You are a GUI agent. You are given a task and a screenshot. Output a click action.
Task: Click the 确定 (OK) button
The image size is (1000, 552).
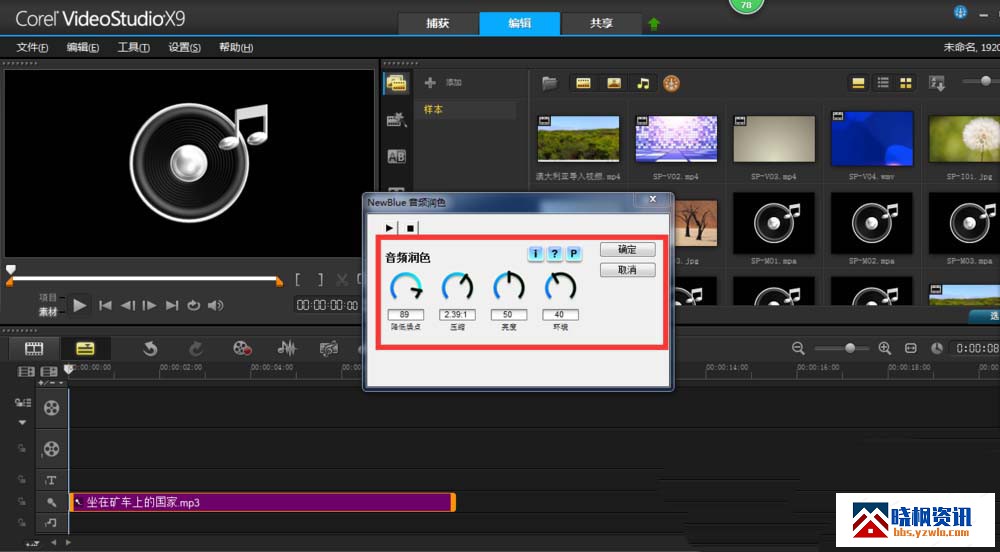coord(628,250)
